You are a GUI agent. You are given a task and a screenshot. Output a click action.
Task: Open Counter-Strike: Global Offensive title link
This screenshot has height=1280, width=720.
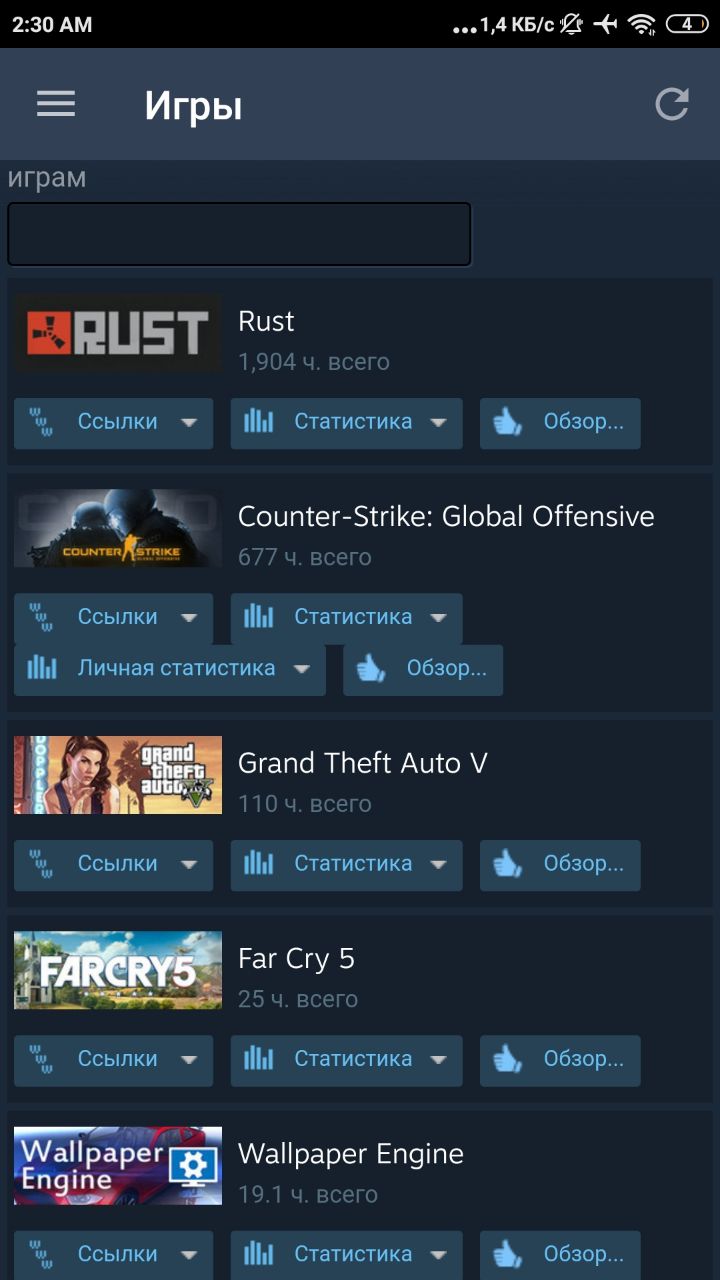click(446, 516)
